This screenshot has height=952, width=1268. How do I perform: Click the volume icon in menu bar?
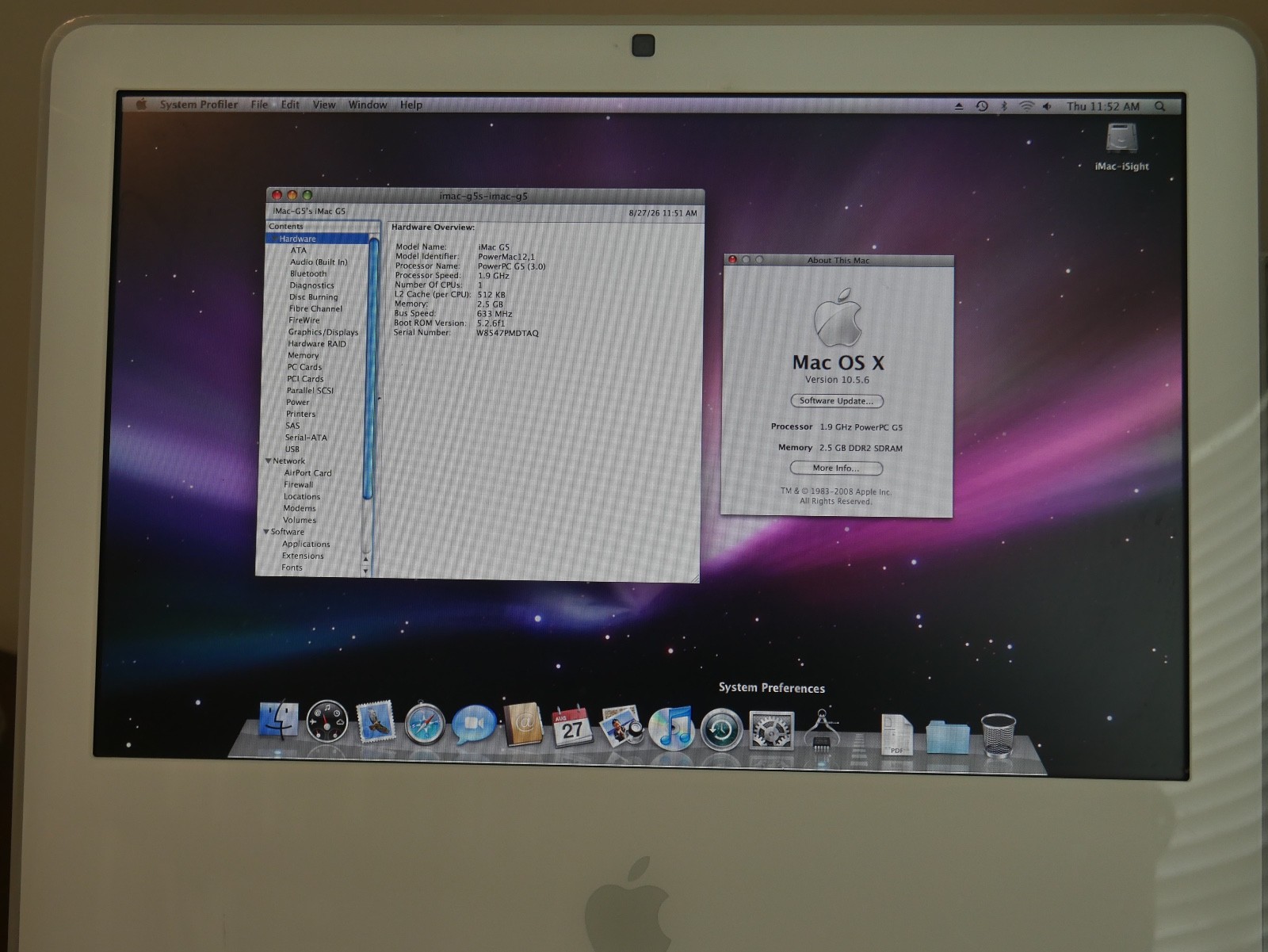click(x=1047, y=106)
